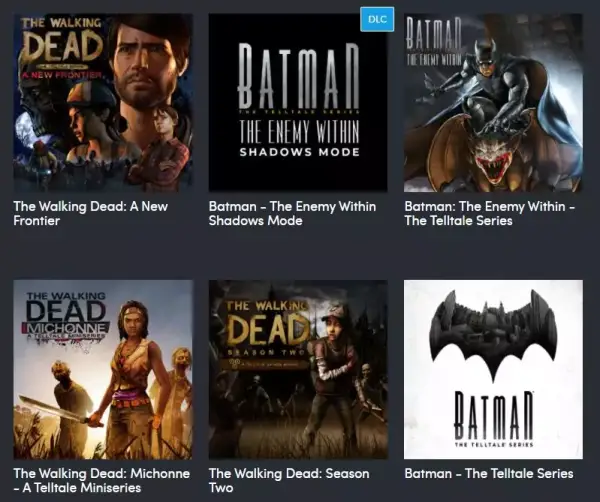Click title "The Walking Dead: Season Two"

point(289,481)
